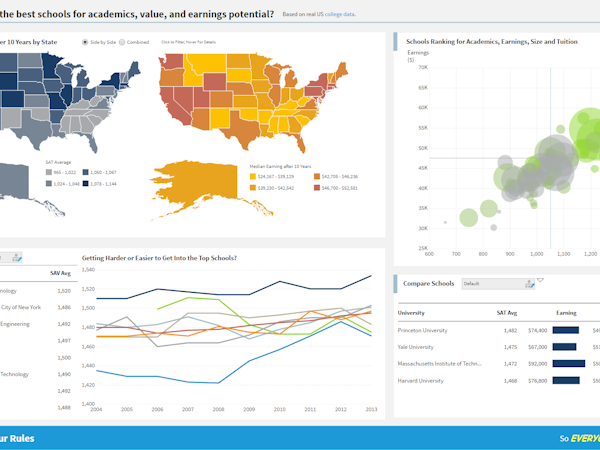The width and height of the screenshot is (600, 450).
Task: Open the college data link
Action: (339, 14)
